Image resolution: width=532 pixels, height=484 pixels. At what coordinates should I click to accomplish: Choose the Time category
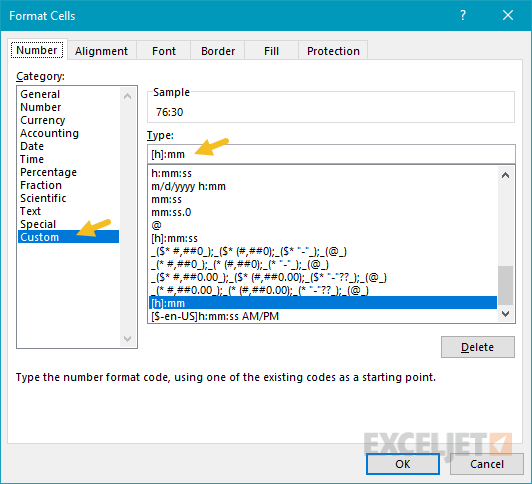(x=32, y=159)
